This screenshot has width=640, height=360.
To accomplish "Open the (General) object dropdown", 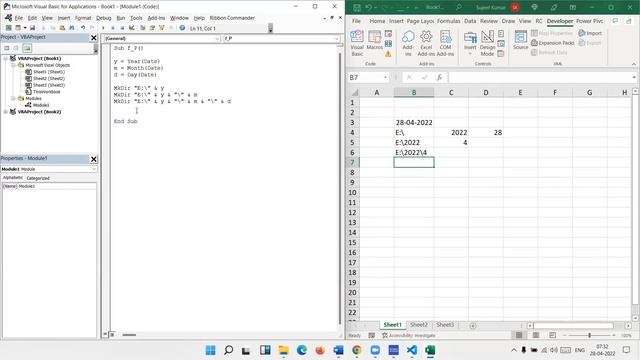I will point(217,38).
